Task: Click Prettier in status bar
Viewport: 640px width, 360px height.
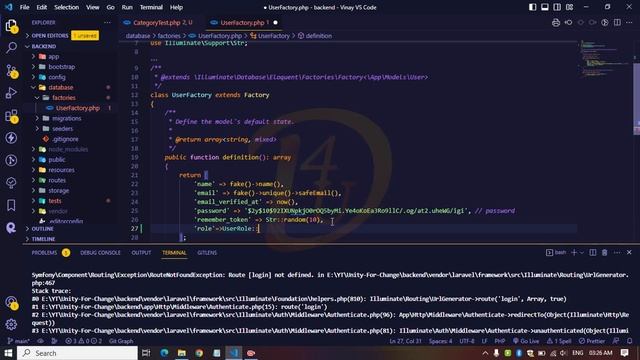Action: point(592,341)
